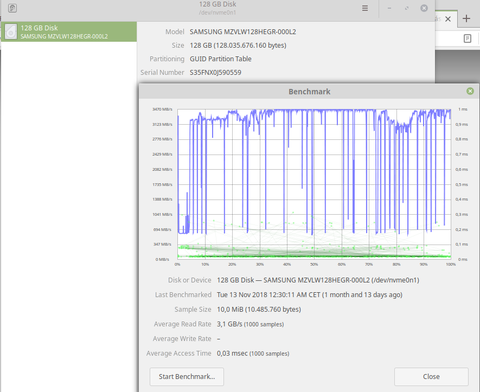Screen dimensions: 480x392
Task: Click the Last Benchmarked date value
Action: pyautogui.click(x=310, y=295)
